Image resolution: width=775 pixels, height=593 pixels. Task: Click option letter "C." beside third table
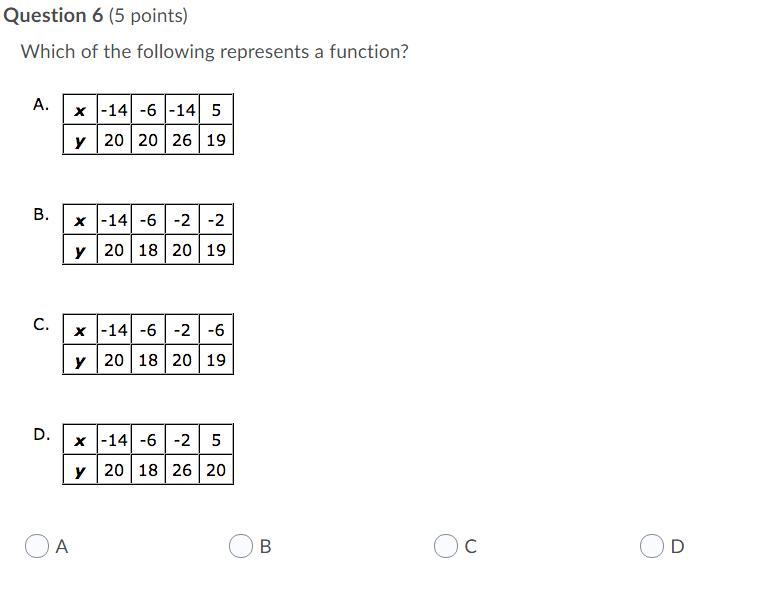pyautogui.click(x=41, y=325)
